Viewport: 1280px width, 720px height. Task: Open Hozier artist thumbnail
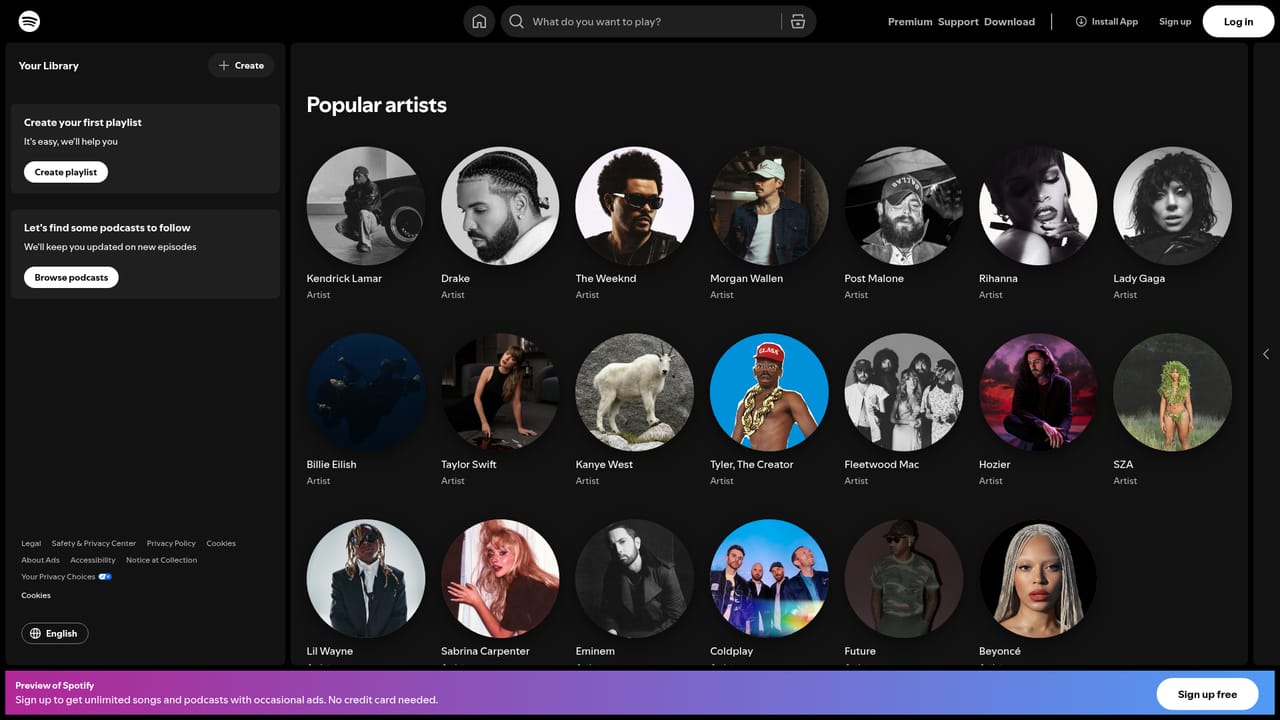(x=1038, y=392)
